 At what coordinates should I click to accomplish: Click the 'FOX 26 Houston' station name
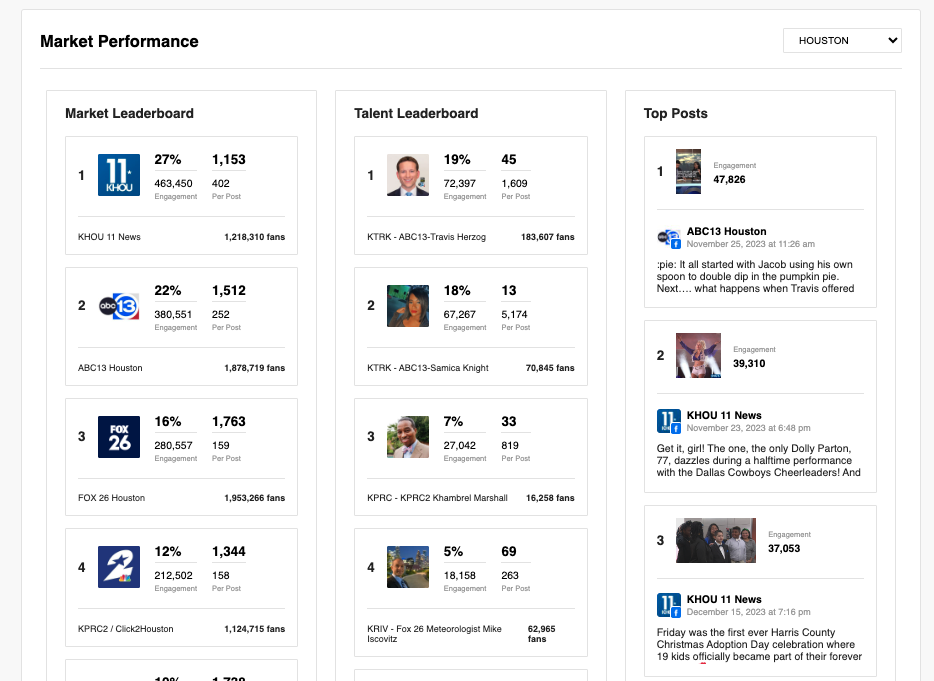(x=111, y=498)
